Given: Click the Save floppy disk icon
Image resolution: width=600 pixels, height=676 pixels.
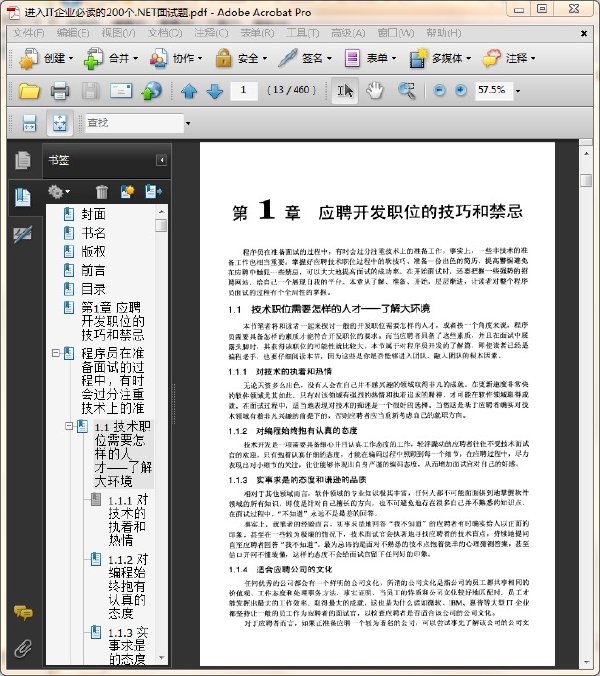Looking at the screenshot, I should tap(91, 91).
